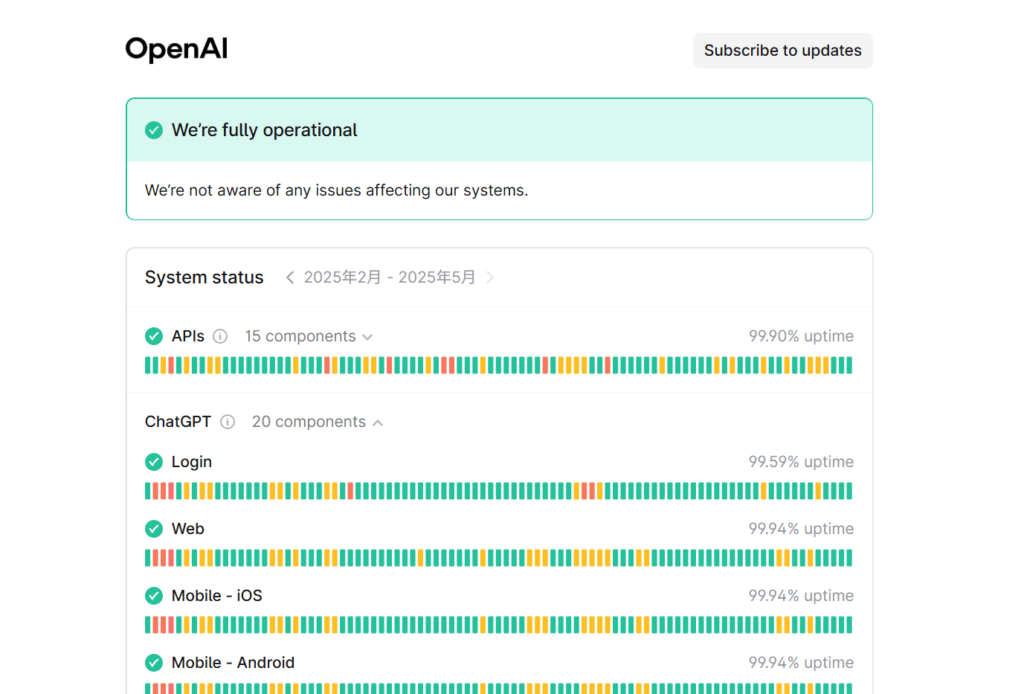Click the Mobile - iOS uptime history bar
The height and width of the screenshot is (694, 1024).
(498, 625)
